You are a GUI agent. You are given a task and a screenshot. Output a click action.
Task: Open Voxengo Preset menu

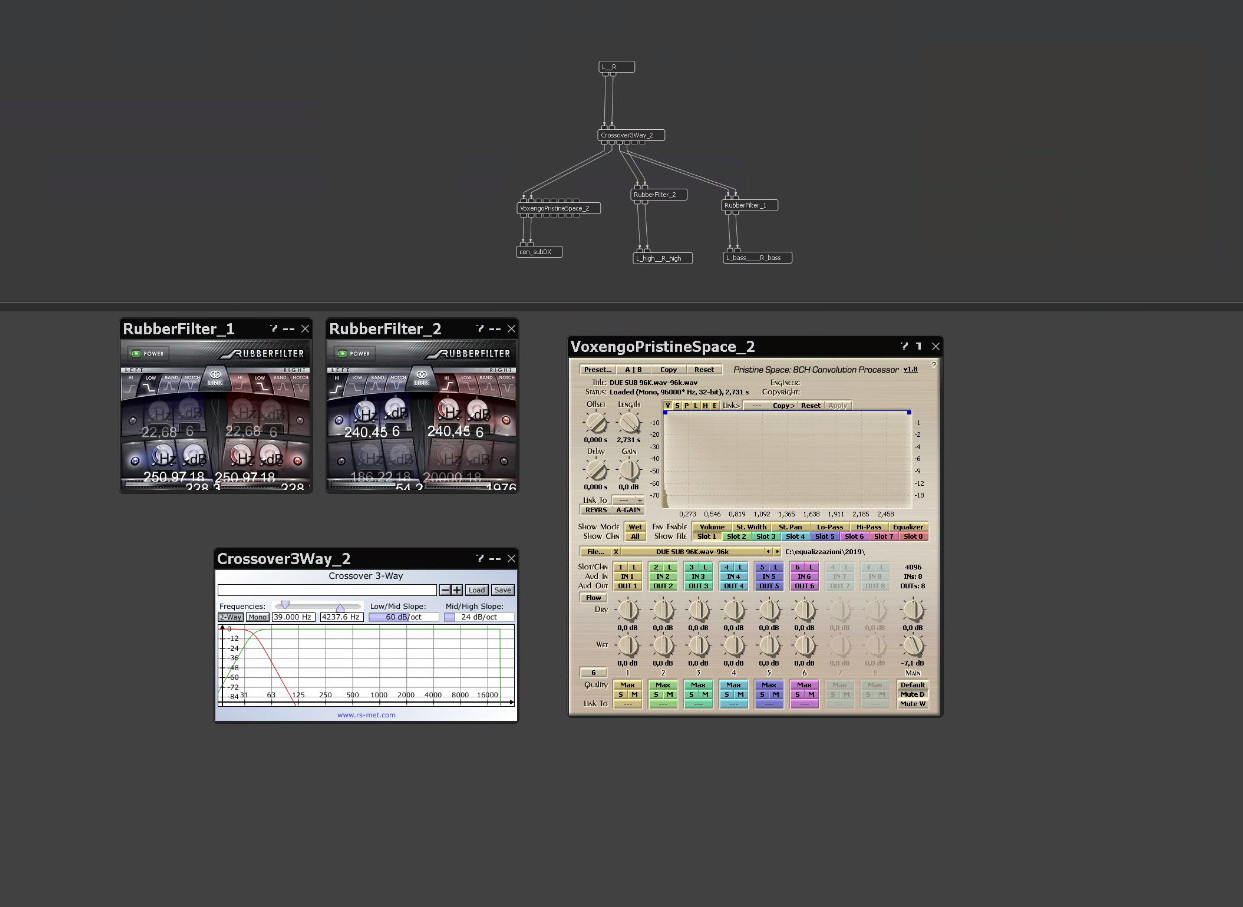598,369
